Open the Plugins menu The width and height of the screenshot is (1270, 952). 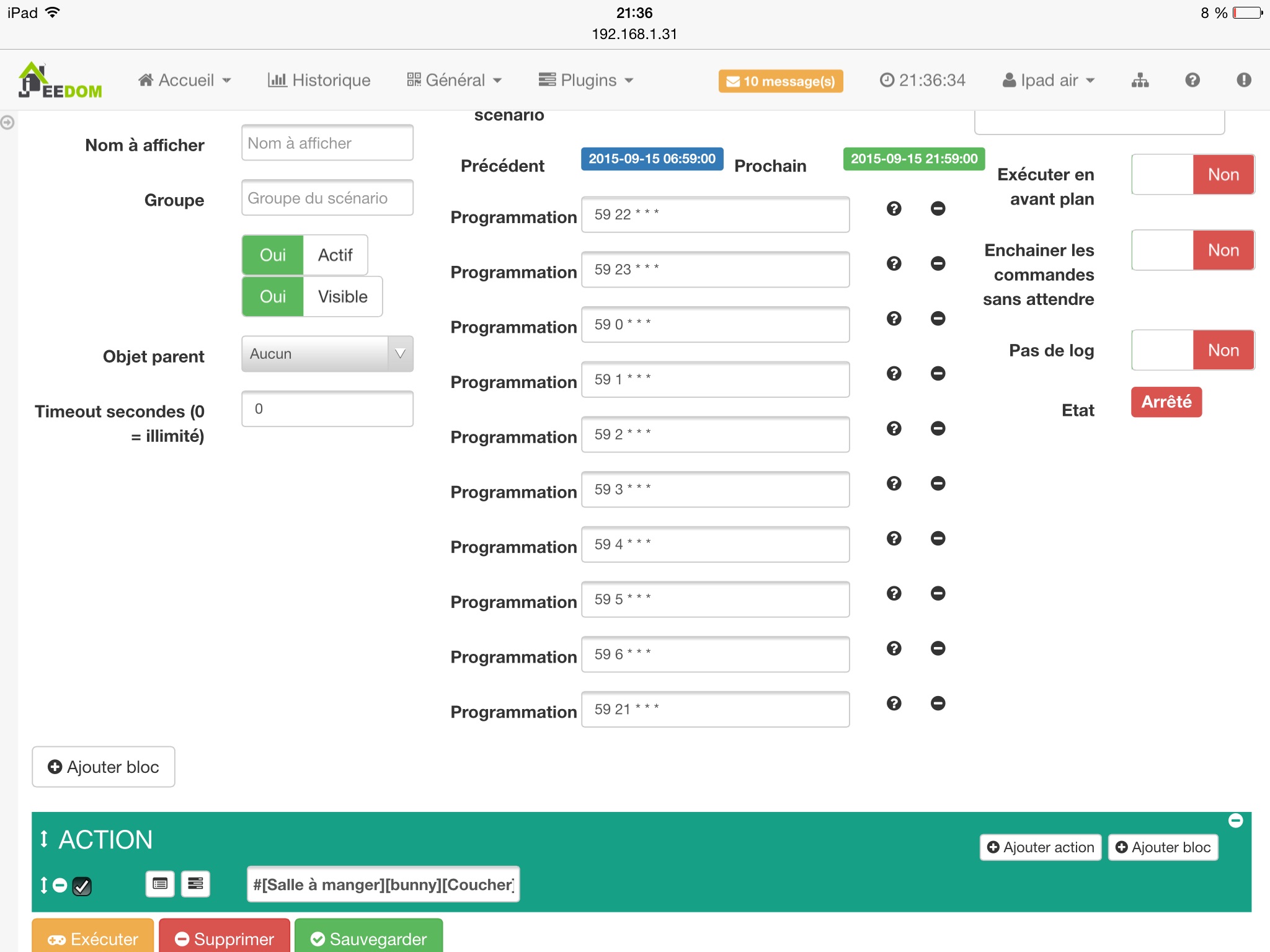point(586,81)
